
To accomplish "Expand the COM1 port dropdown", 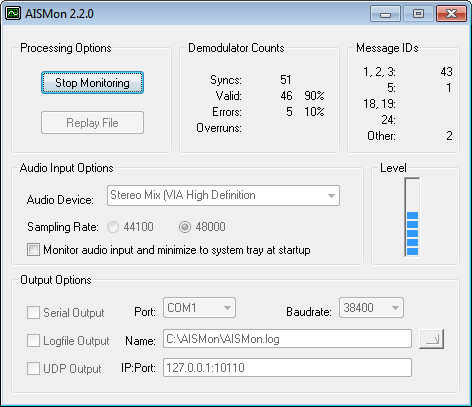I will [x=199, y=308].
